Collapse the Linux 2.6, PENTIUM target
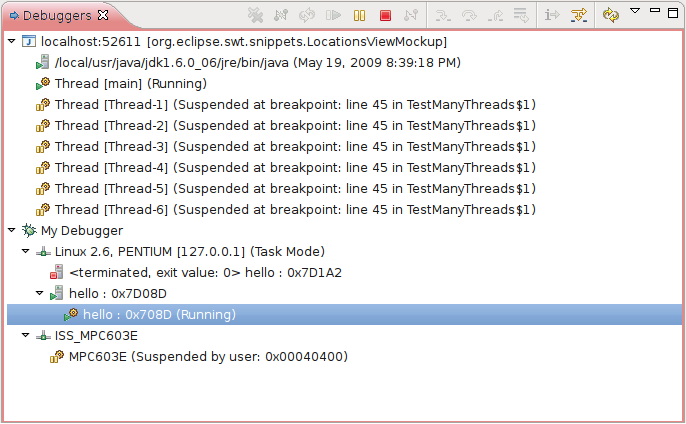This screenshot has height=424, width=686. [x=26, y=251]
